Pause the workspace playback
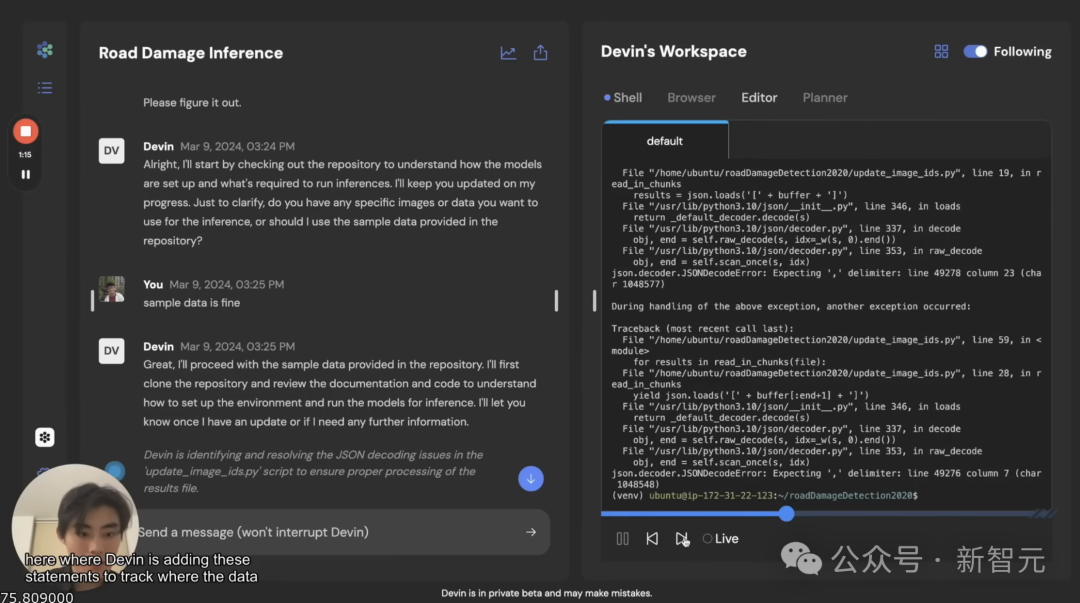1080x603 pixels. point(622,539)
